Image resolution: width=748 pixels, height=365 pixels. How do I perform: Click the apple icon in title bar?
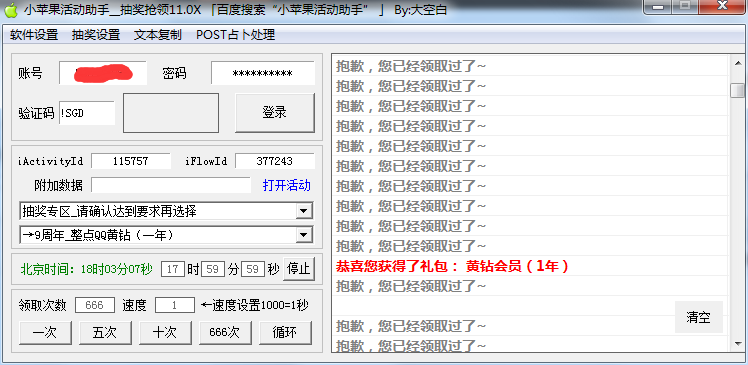pos(11,10)
